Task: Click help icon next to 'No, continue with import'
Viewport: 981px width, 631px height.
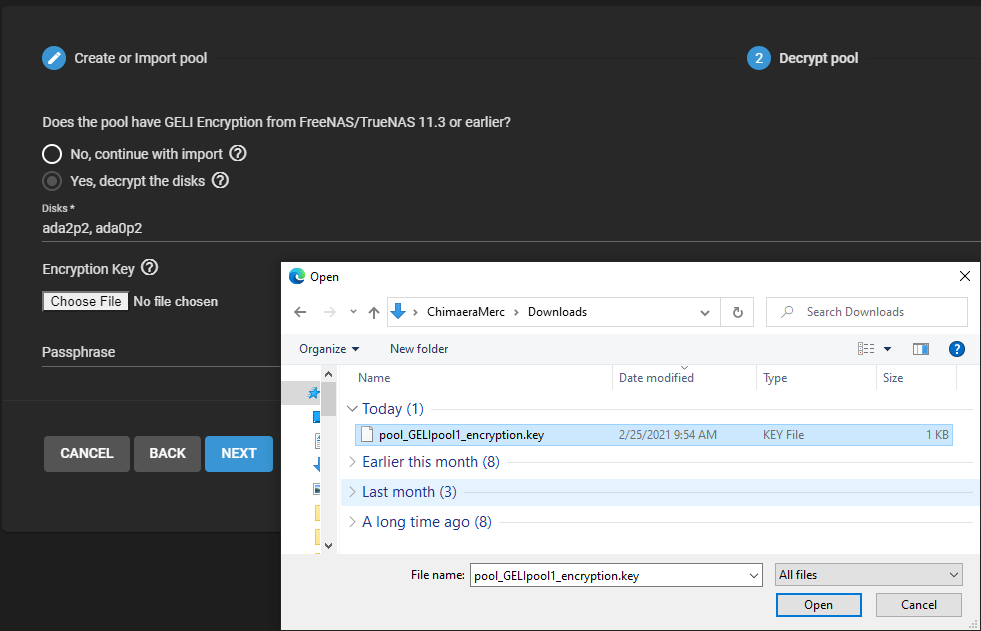Action: click(238, 154)
